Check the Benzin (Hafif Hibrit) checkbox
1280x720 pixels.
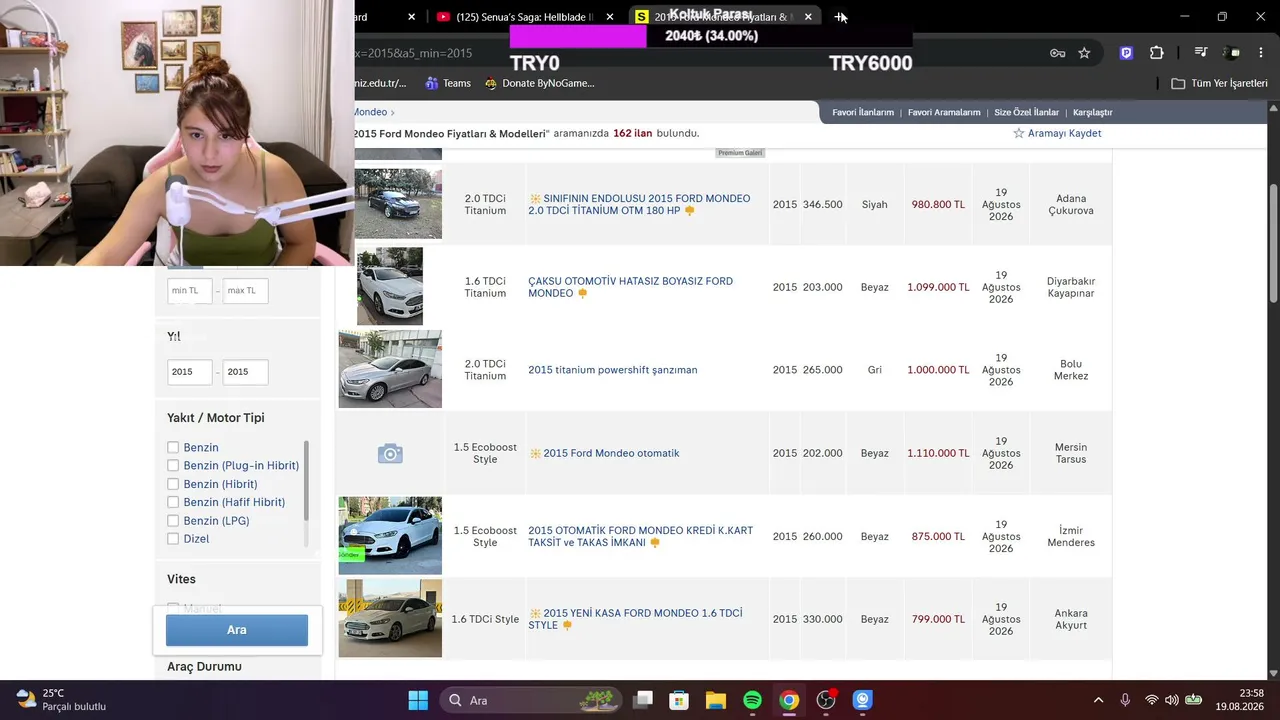point(173,502)
